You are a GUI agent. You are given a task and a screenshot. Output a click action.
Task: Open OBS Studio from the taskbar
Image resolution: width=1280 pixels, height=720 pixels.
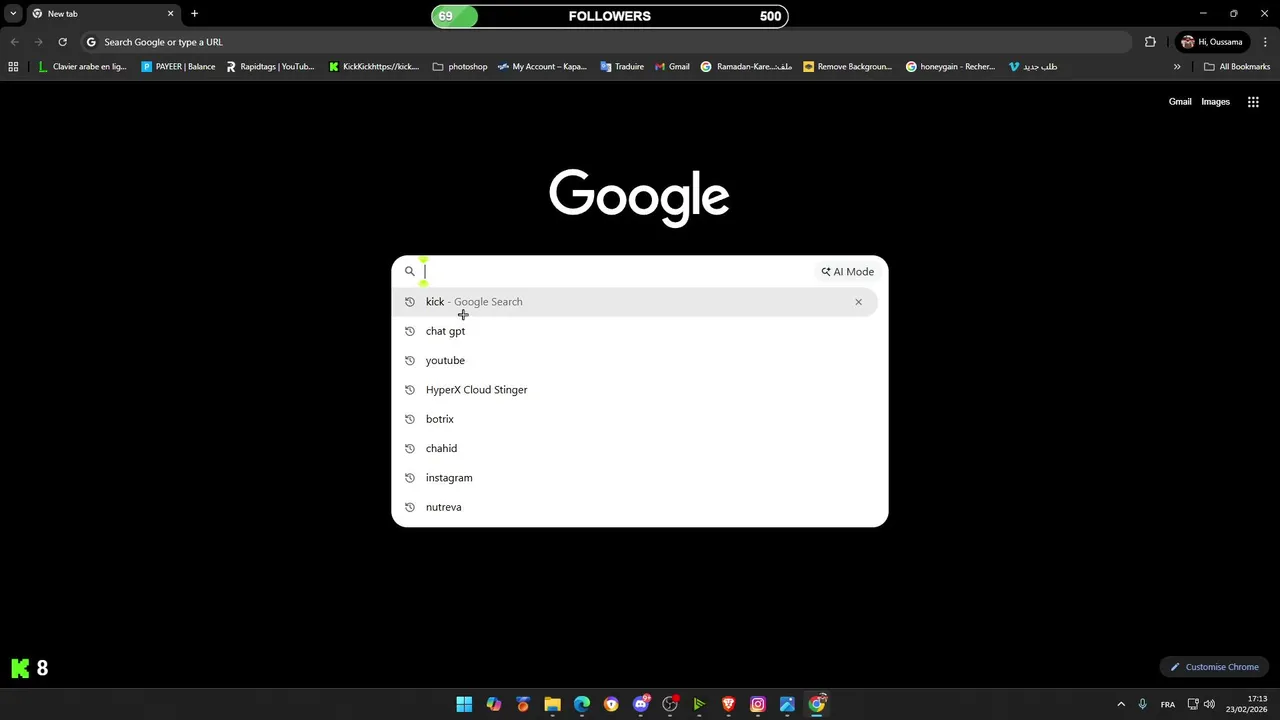[670, 704]
